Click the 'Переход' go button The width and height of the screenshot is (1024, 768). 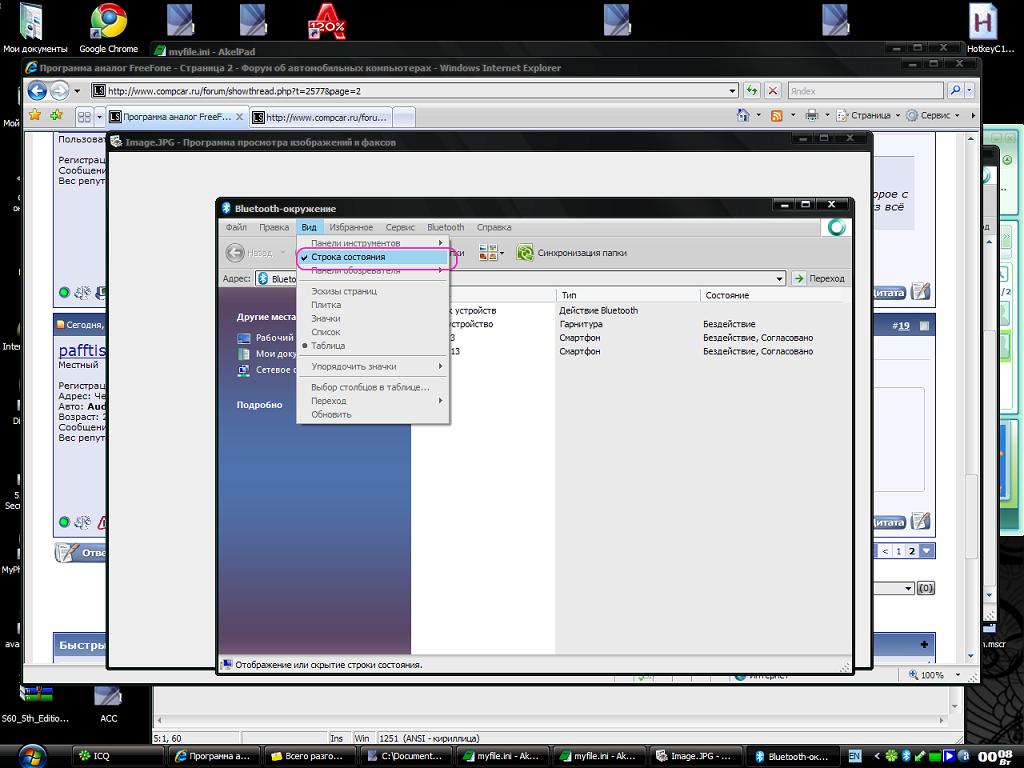(819, 279)
